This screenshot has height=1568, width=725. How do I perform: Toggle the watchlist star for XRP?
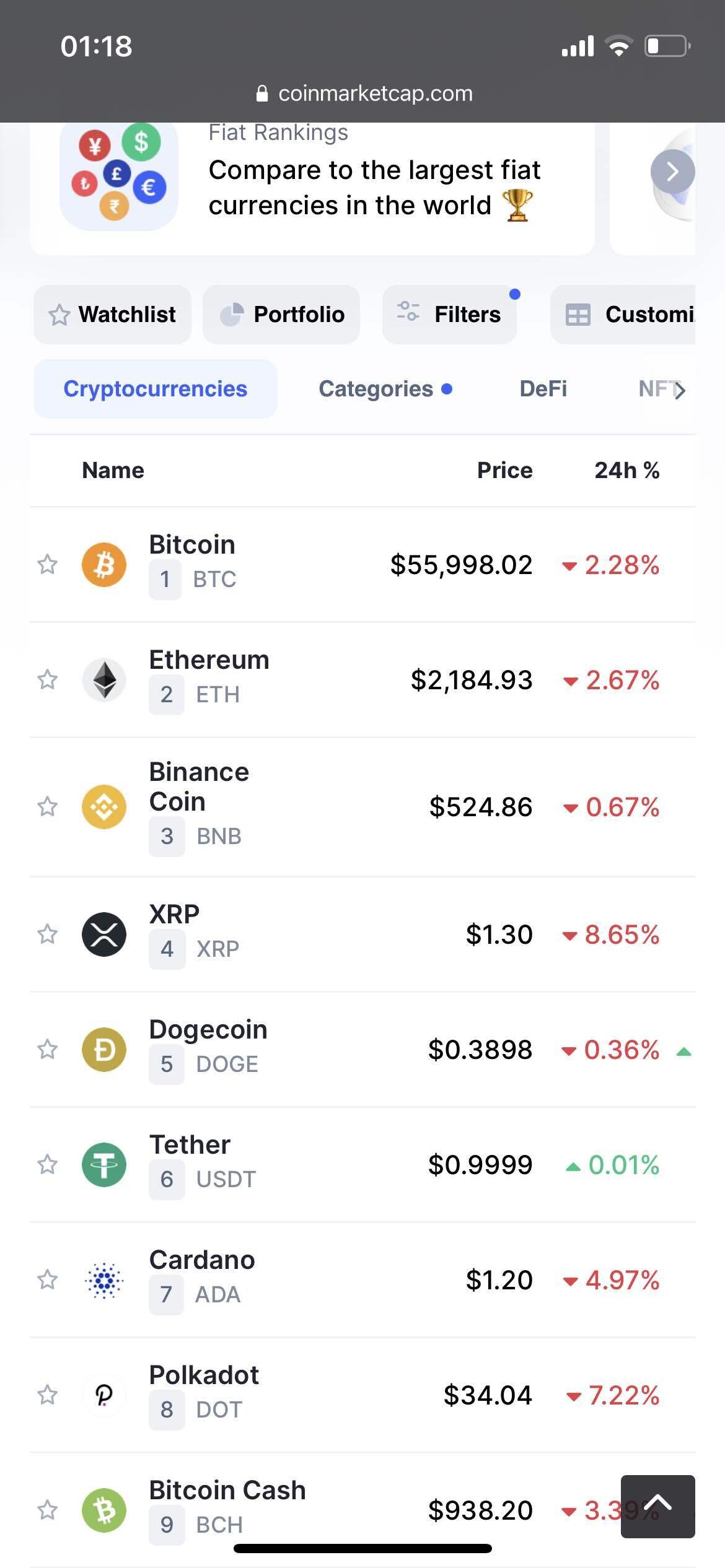click(48, 934)
